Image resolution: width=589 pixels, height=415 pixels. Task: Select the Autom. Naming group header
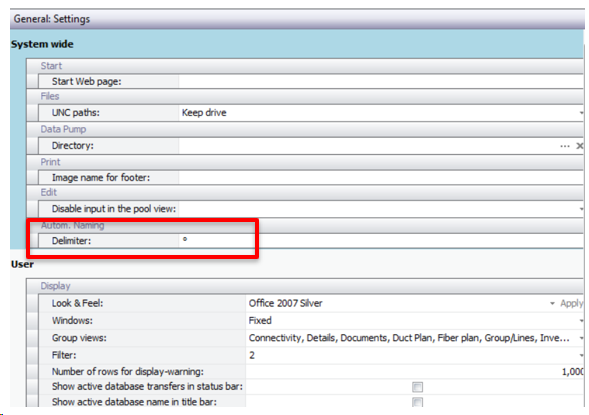point(72,225)
